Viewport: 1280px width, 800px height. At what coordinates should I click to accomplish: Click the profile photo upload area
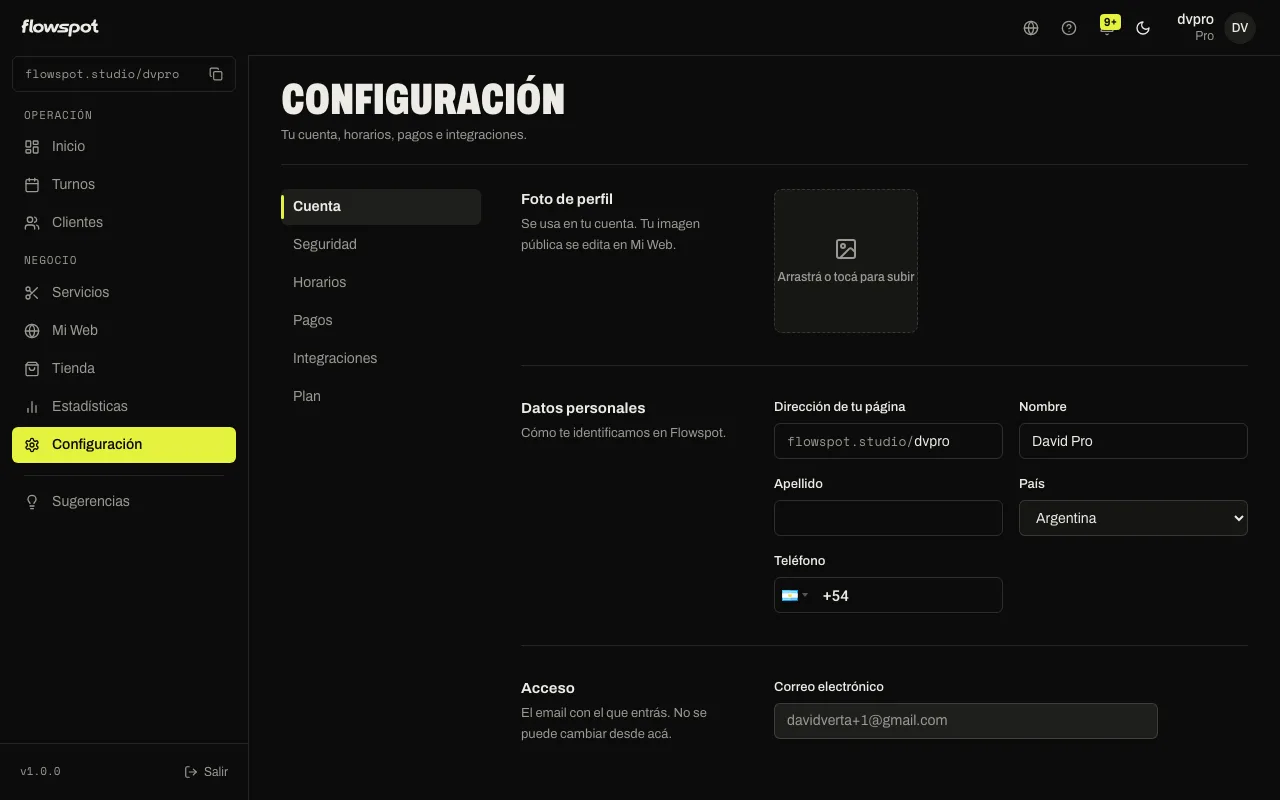pos(846,261)
